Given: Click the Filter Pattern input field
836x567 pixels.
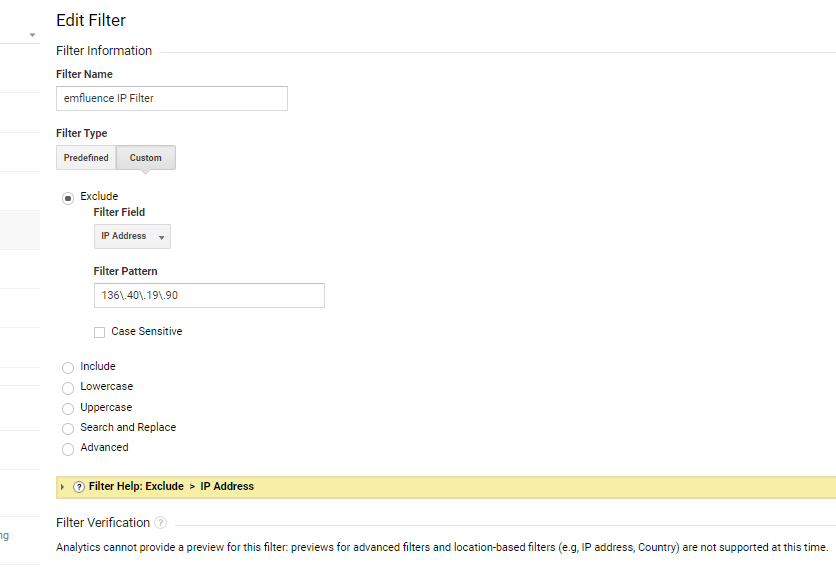Looking at the screenshot, I should (209, 296).
